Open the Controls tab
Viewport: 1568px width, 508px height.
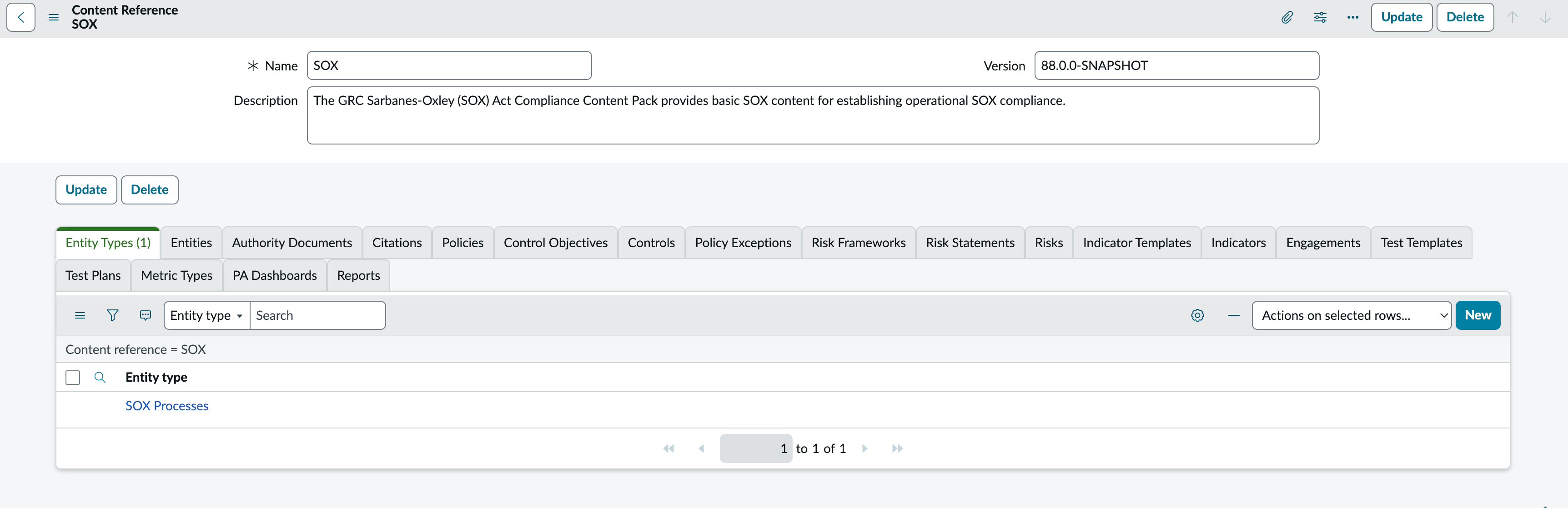click(x=651, y=243)
